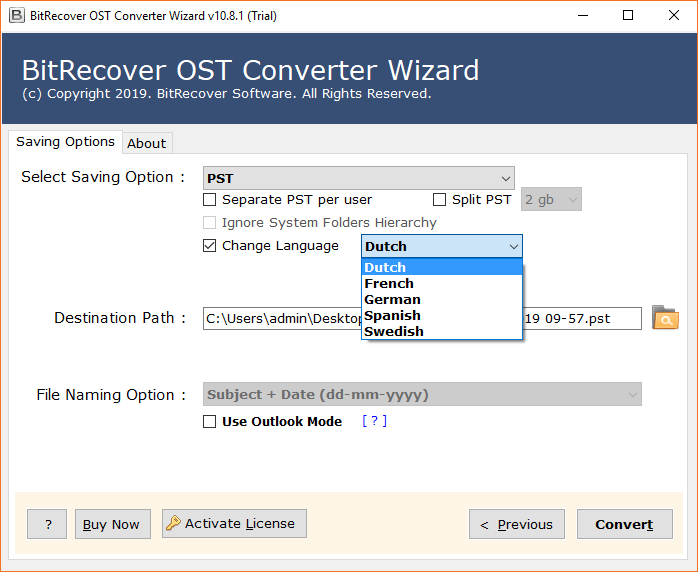Screen dimensions: 698x572
Task: Collapse the Dutch language combo box
Action: click(442, 246)
